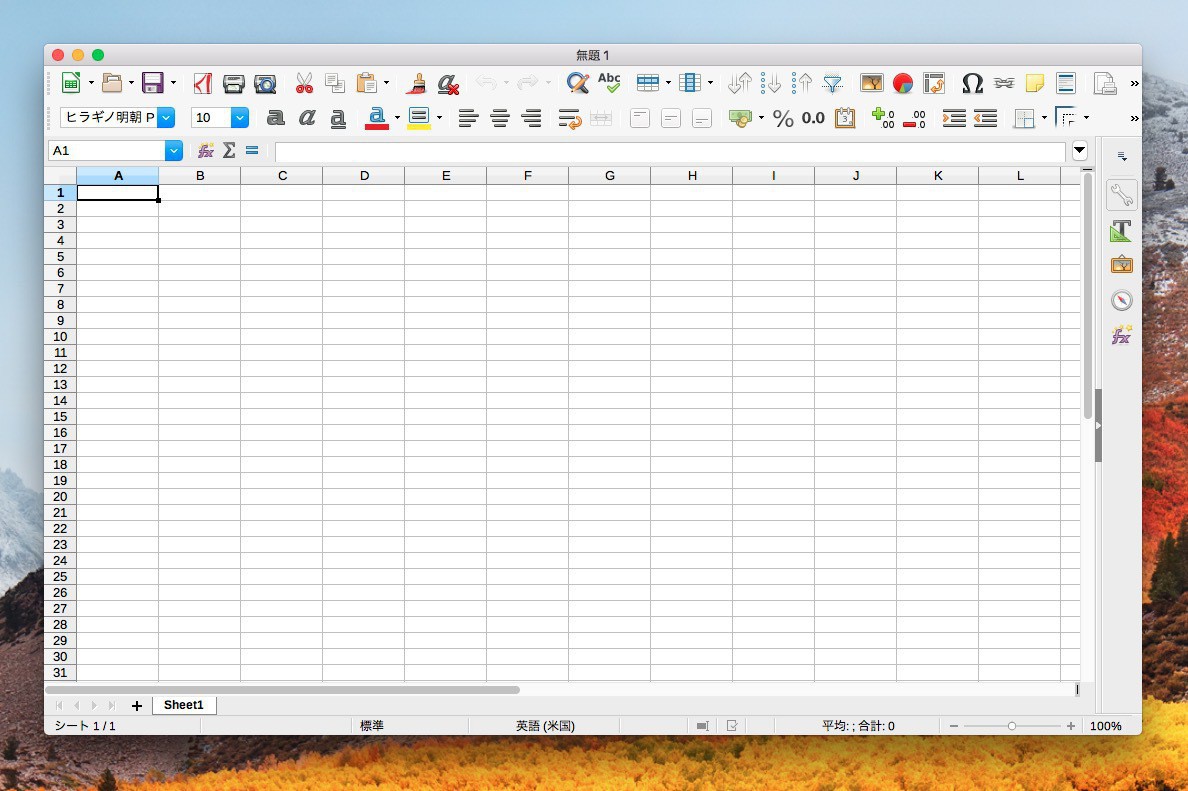Image resolution: width=1188 pixels, height=791 pixels.
Task: Open the font size dropdown arrow
Action: pos(240,117)
